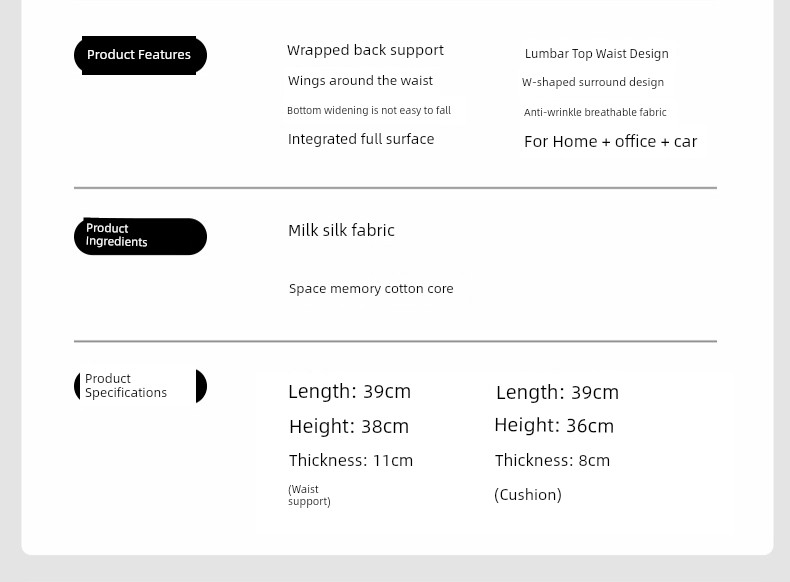Click Thickness: 8cm specification
This screenshot has height=582, width=790.
tap(552, 460)
